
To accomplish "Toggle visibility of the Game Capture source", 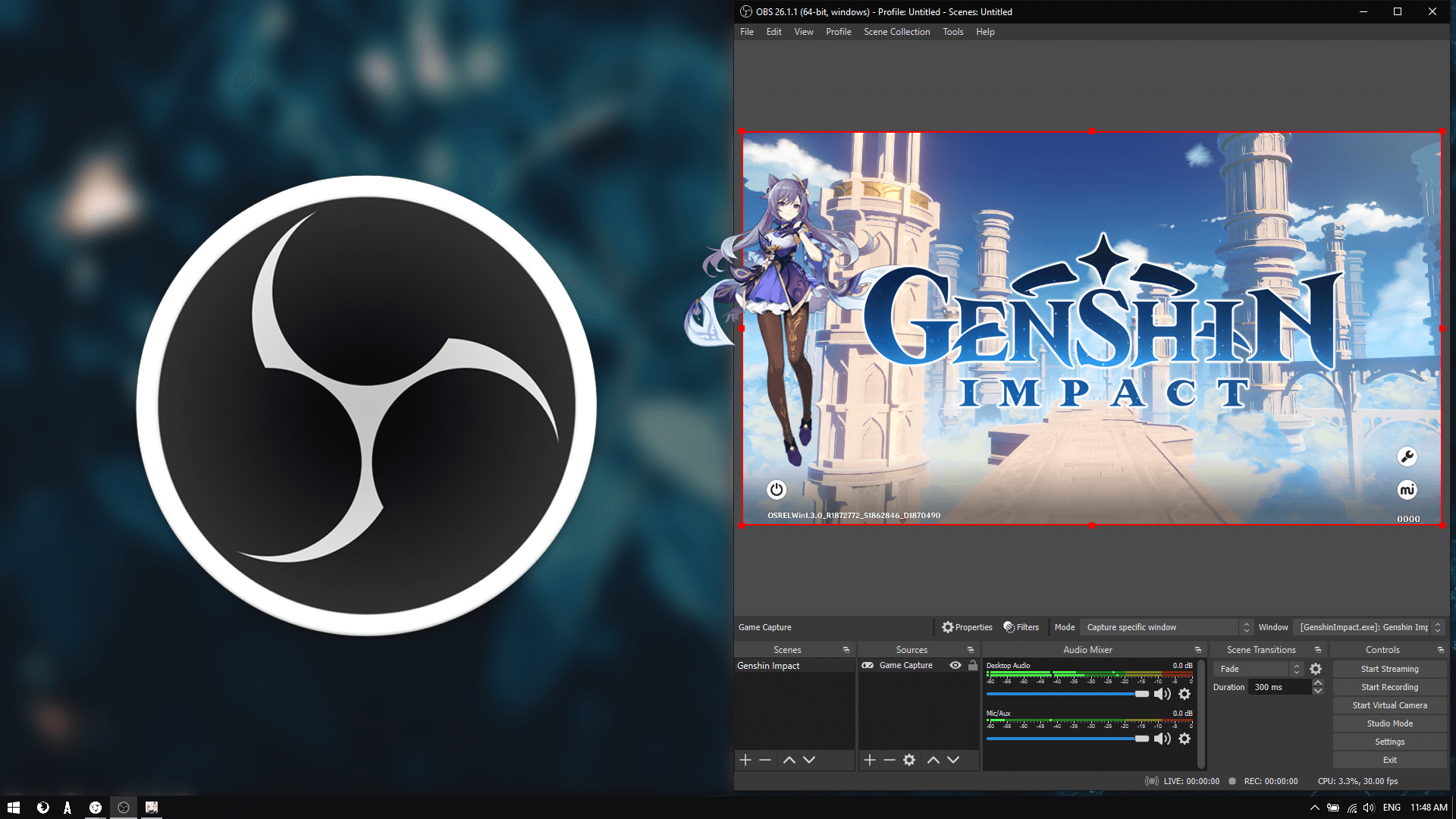I will [955, 665].
